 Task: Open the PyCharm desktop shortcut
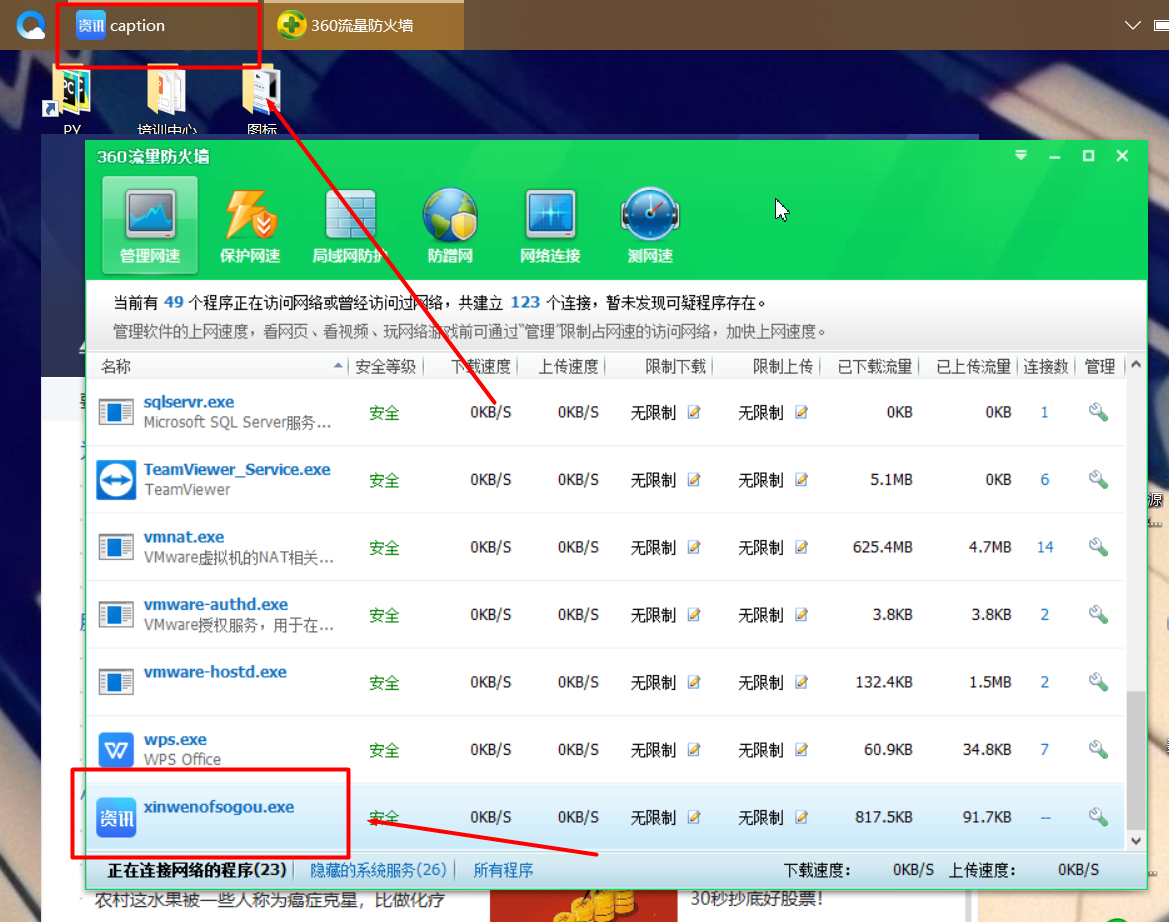tap(72, 100)
